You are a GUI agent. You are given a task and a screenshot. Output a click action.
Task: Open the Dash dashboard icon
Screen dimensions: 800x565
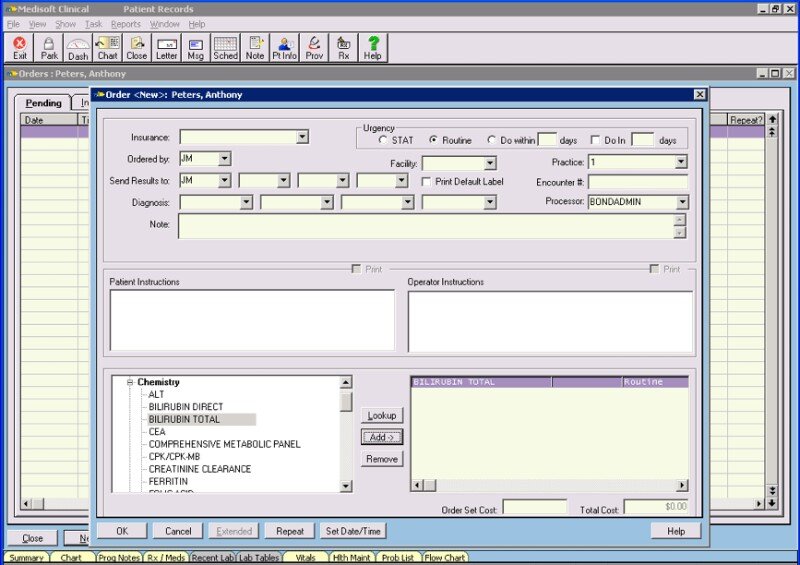pos(78,48)
